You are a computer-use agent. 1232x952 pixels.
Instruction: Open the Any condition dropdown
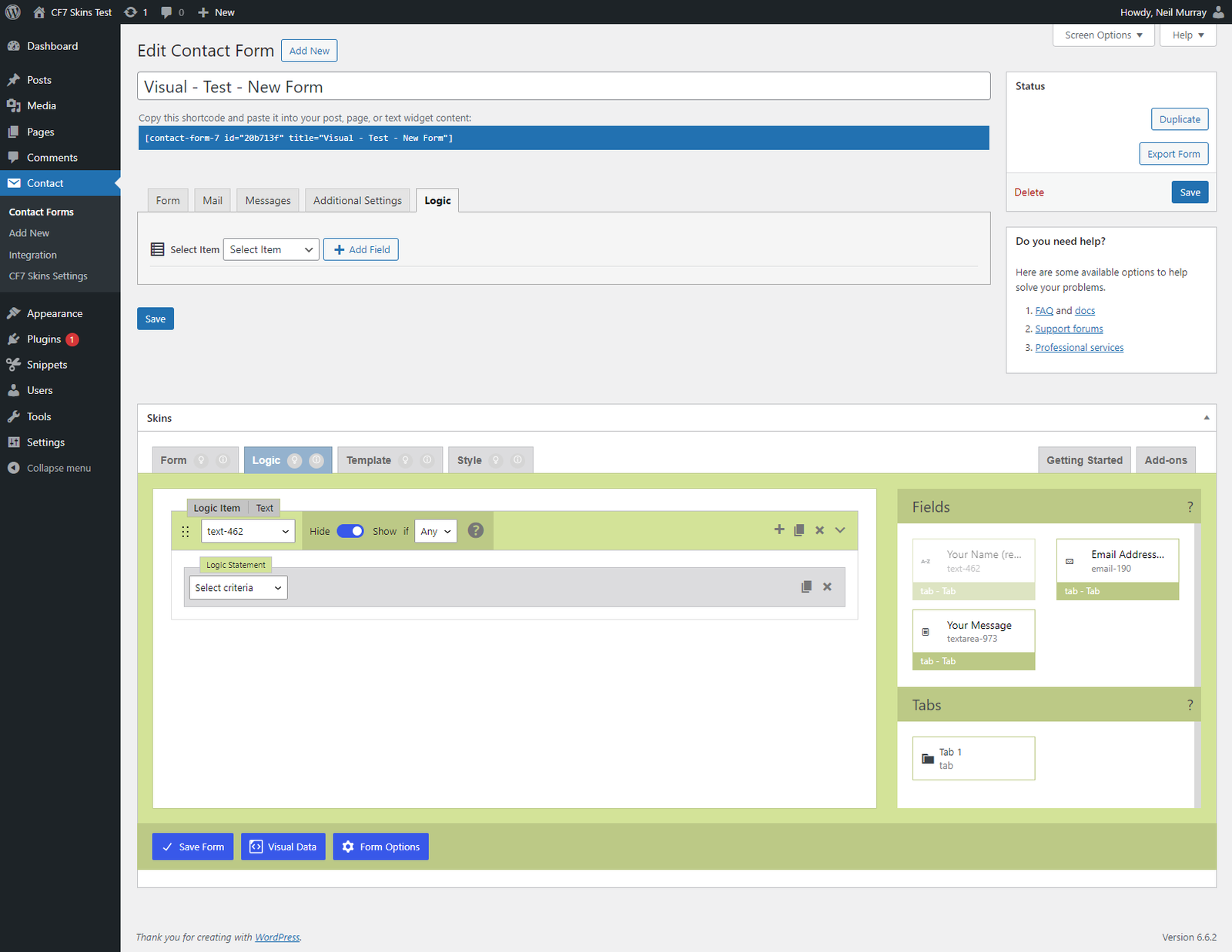[x=435, y=531]
